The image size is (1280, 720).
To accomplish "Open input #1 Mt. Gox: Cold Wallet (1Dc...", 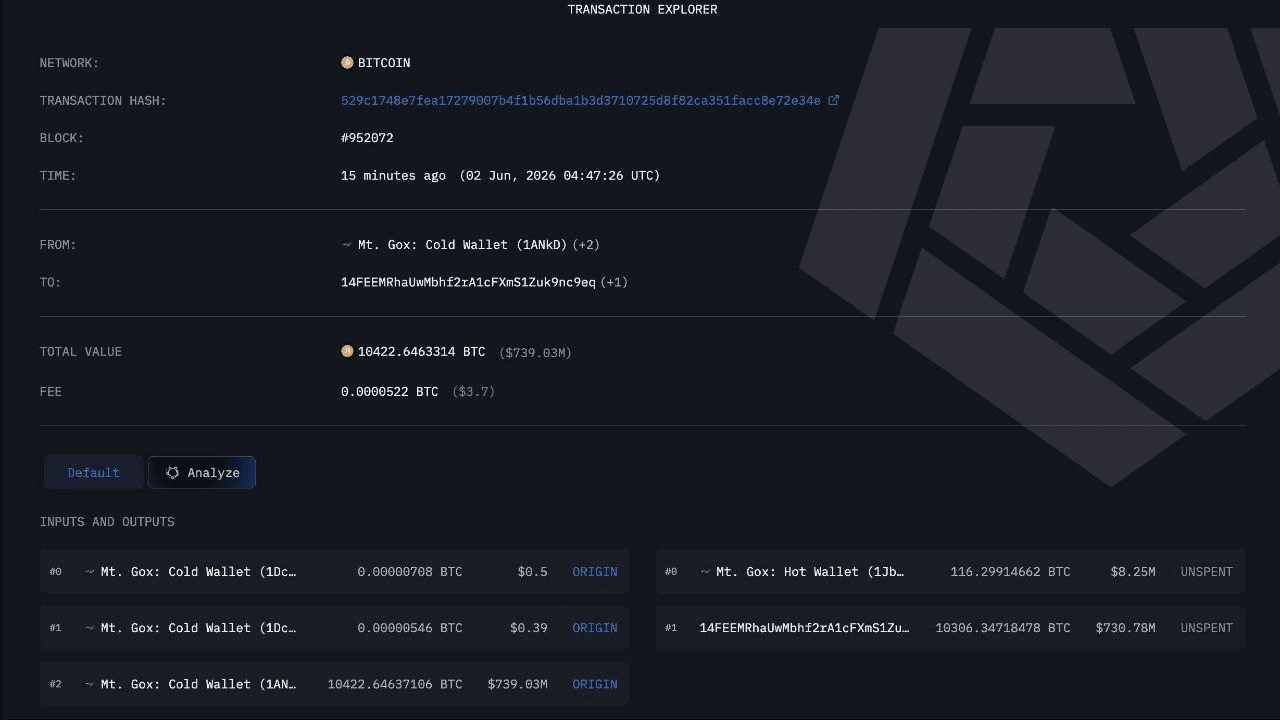I will pyautogui.click(x=199, y=628).
